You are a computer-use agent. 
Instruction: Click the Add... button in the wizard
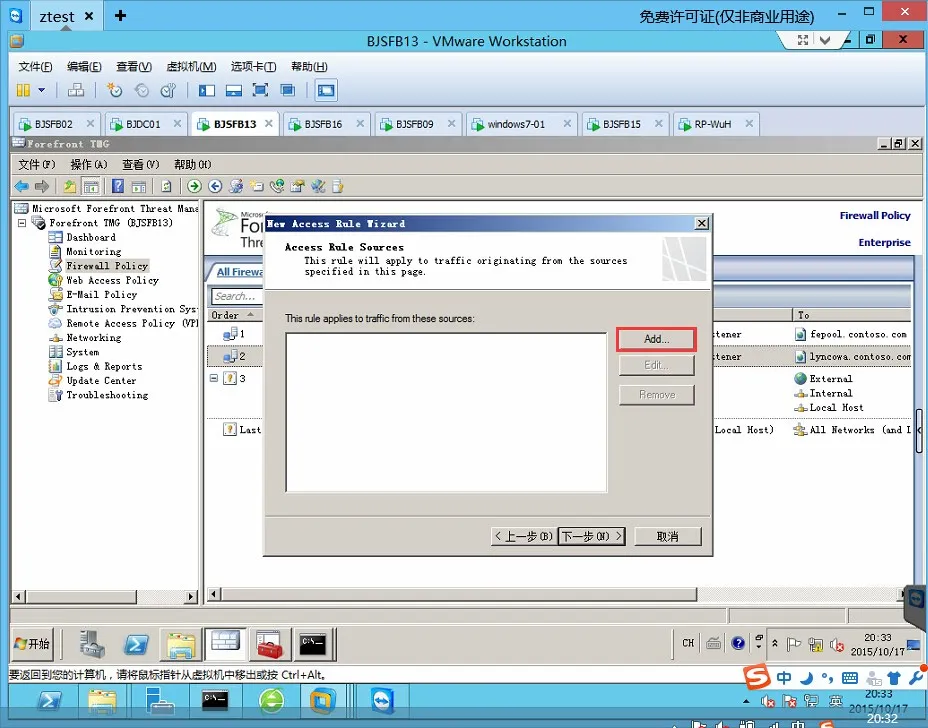tap(656, 339)
